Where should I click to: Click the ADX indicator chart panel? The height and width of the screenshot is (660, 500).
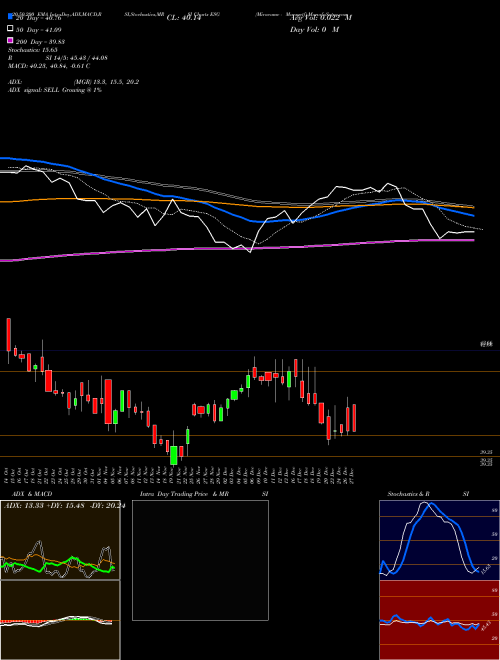[60, 540]
